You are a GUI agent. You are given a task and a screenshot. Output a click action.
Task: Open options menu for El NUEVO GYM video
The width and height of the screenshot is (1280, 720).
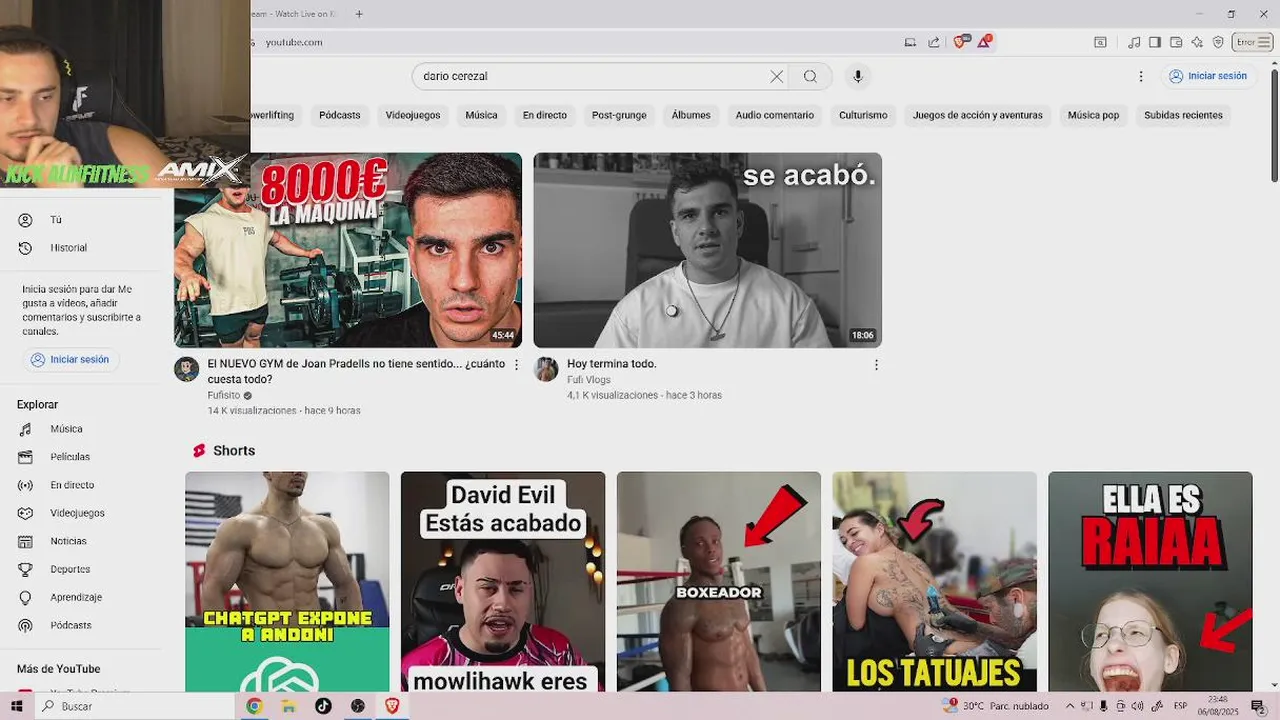point(517,365)
